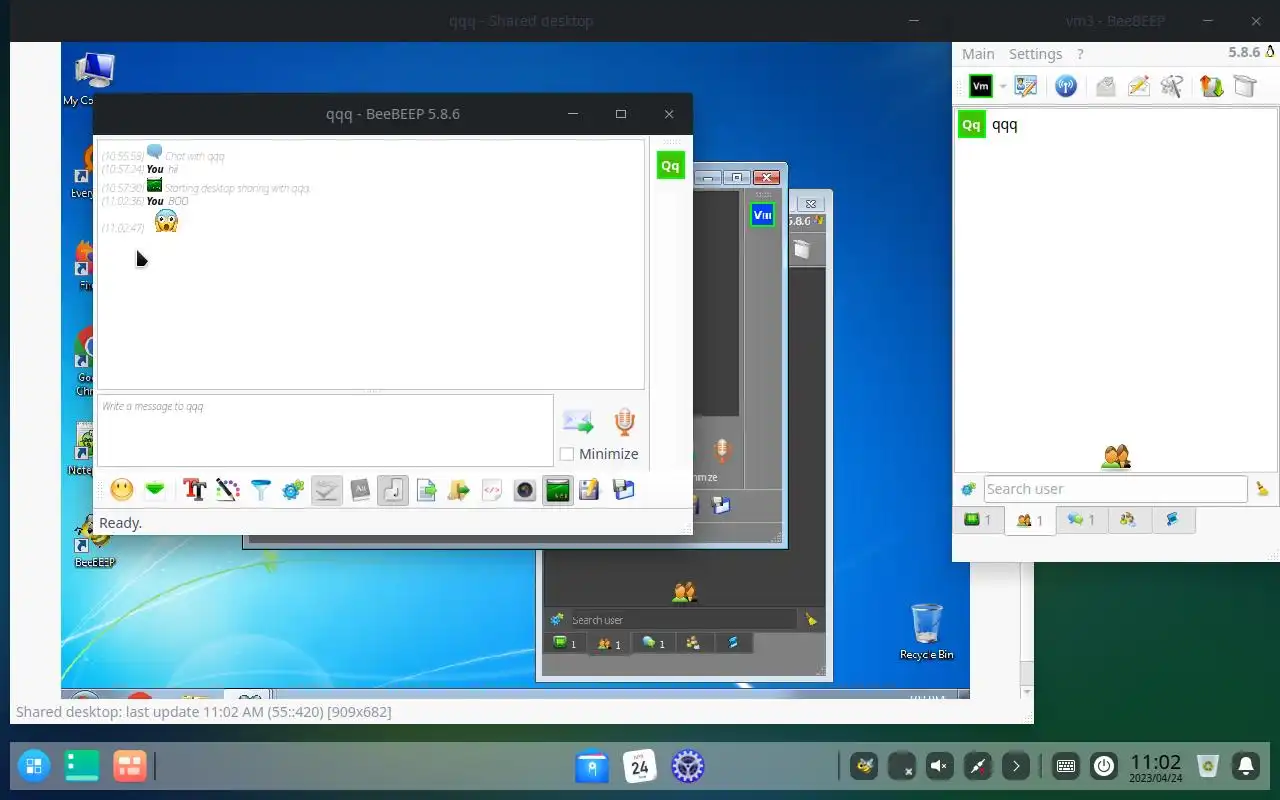
Task: Open the green desktop icon on dock
Action: pyautogui.click(x=82, y=766)
